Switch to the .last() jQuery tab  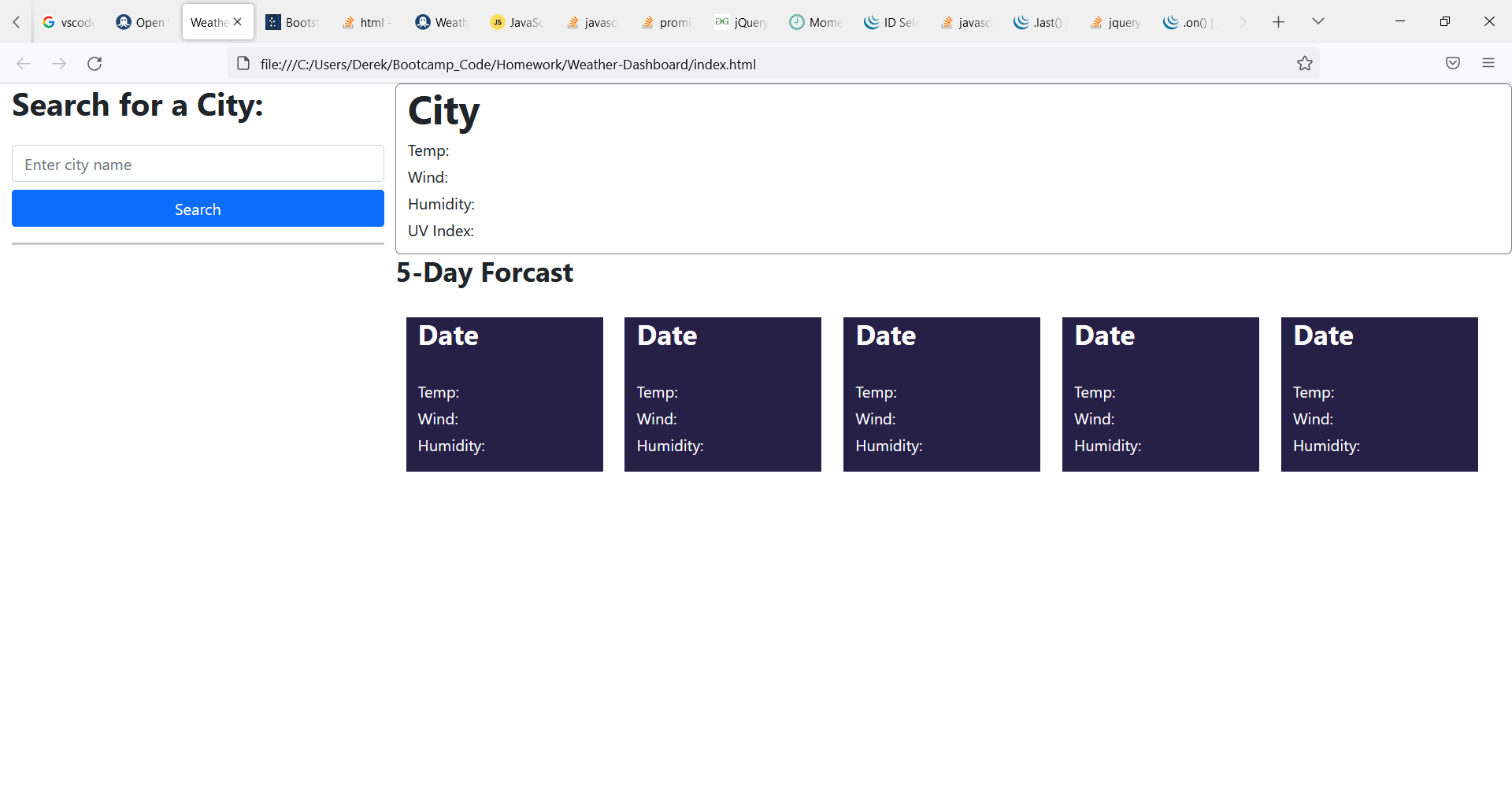tap(1038, 21)
